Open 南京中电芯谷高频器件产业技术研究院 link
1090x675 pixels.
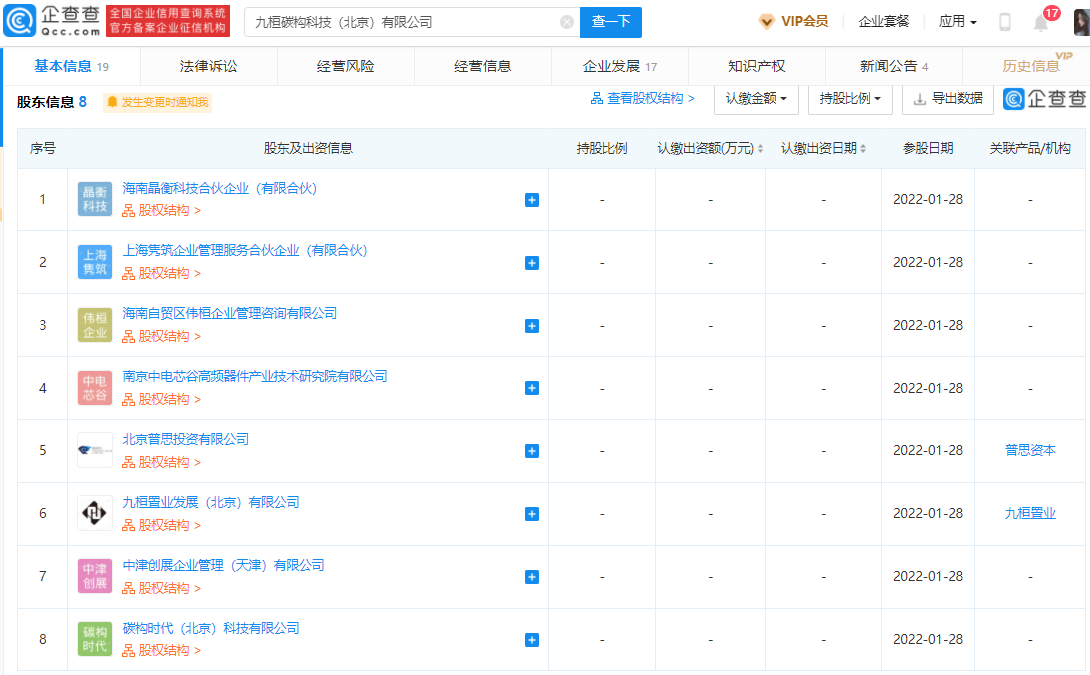coord(255,376)
